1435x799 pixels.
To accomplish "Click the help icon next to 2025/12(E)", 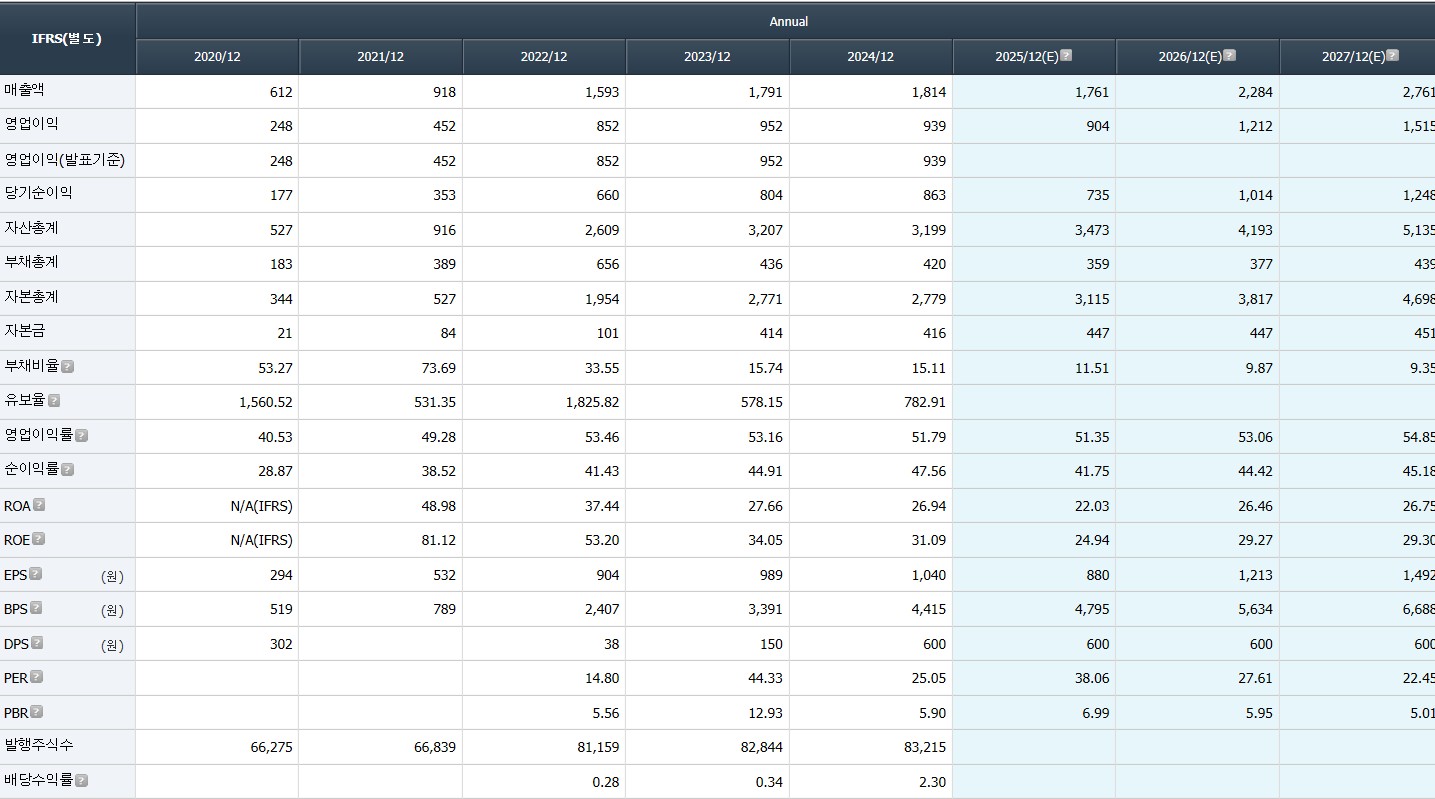I will [1066, 55].
